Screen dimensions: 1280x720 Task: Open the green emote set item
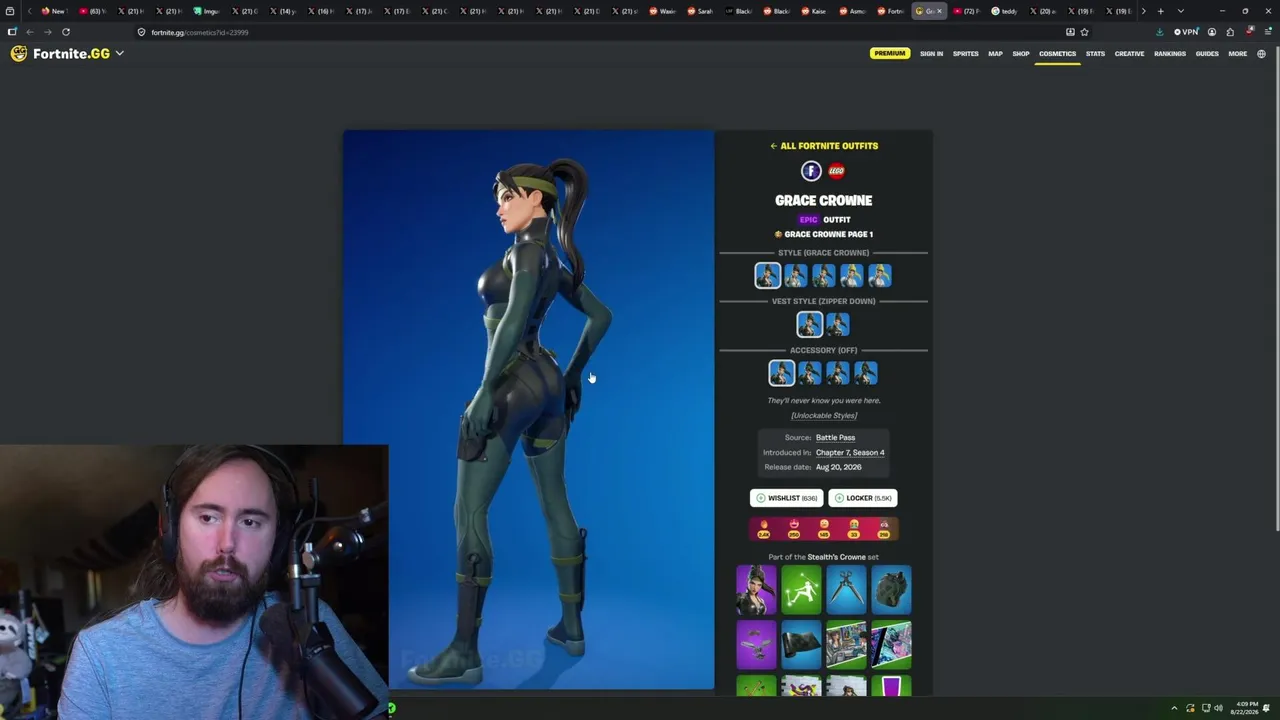pos(801,590)
